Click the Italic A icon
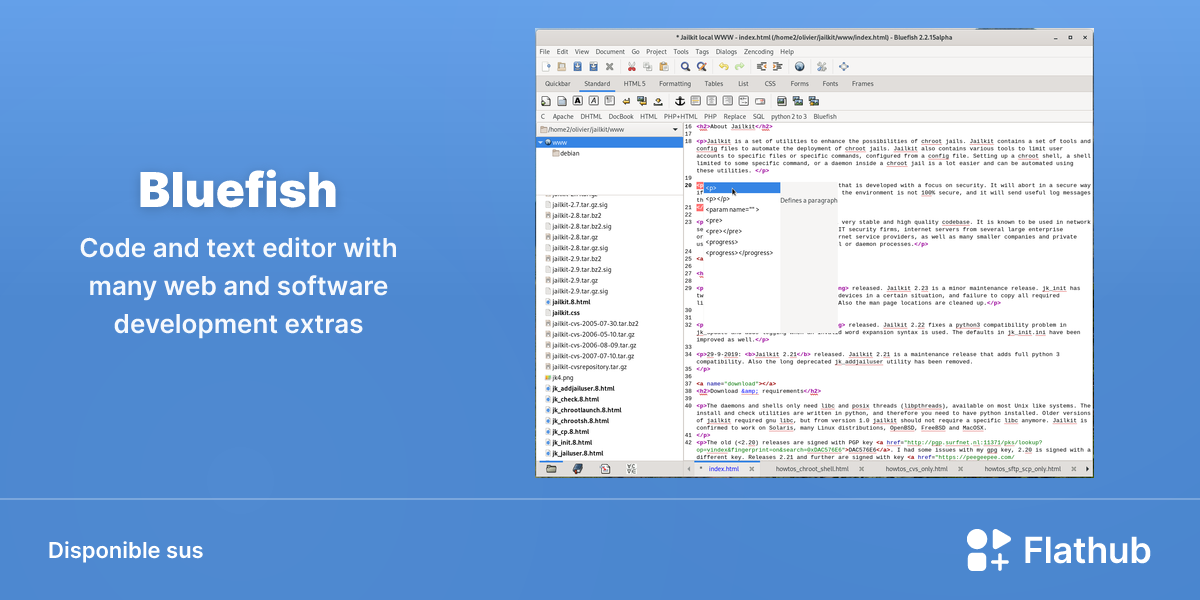 tap(593, 100)
